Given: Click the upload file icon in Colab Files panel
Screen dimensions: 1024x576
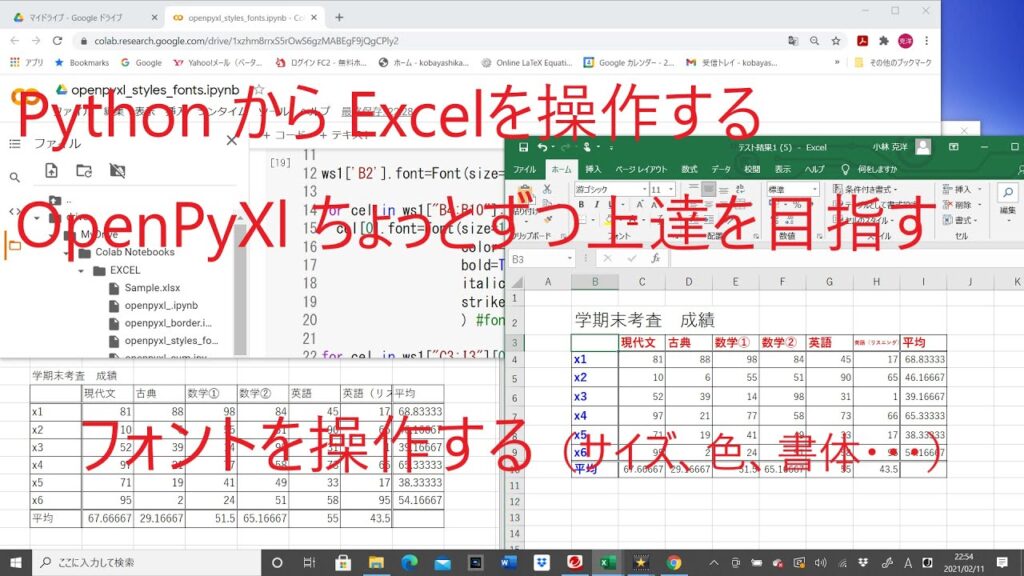Looking at the screenshot, I should pyautogui.click(x=51, y=171).
